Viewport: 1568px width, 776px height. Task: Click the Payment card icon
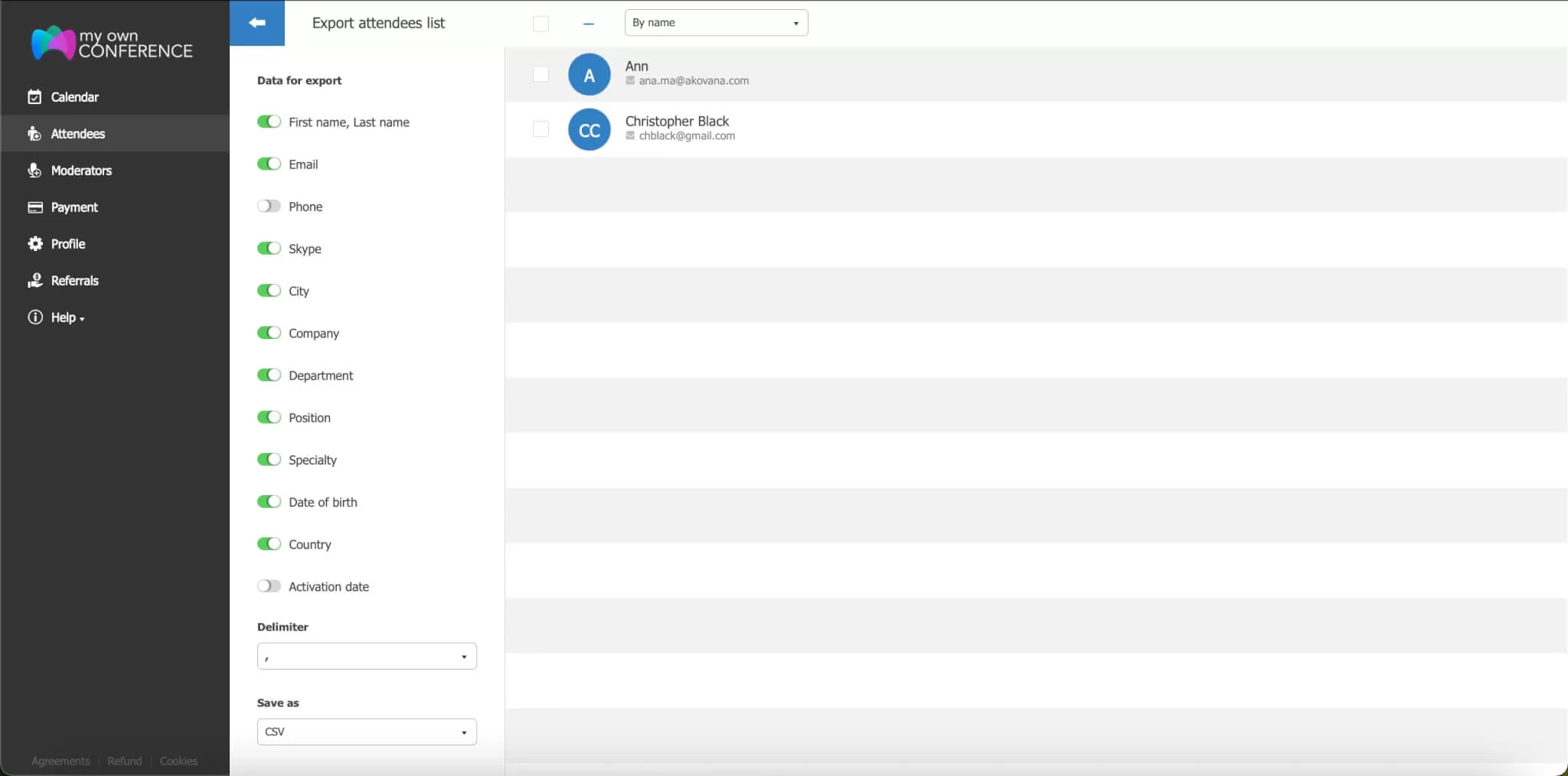[34, 207]
